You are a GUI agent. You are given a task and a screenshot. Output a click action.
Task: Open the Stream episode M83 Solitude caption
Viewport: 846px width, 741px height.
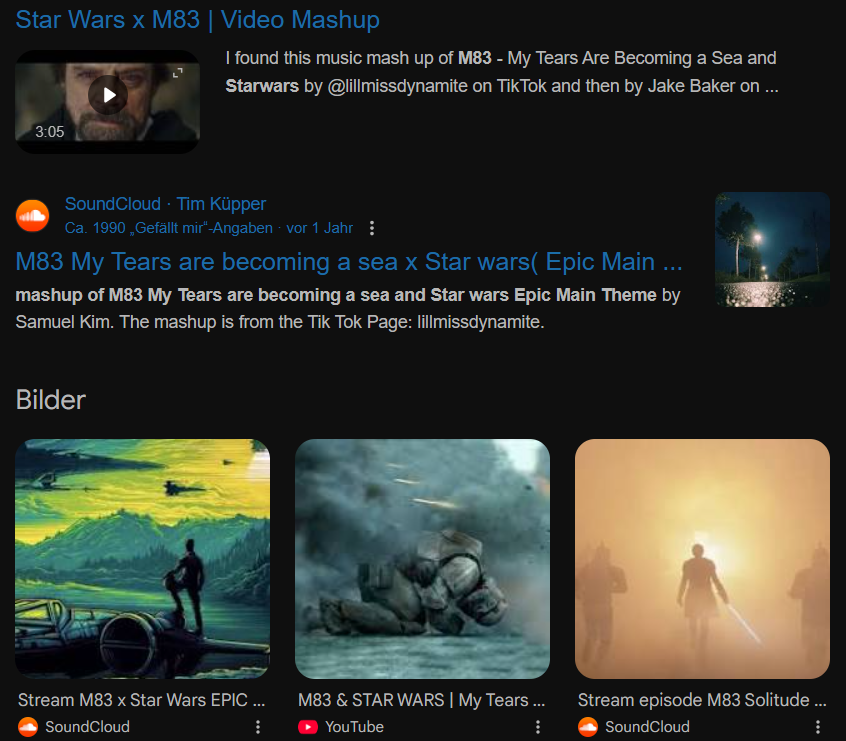coord(702,700)
